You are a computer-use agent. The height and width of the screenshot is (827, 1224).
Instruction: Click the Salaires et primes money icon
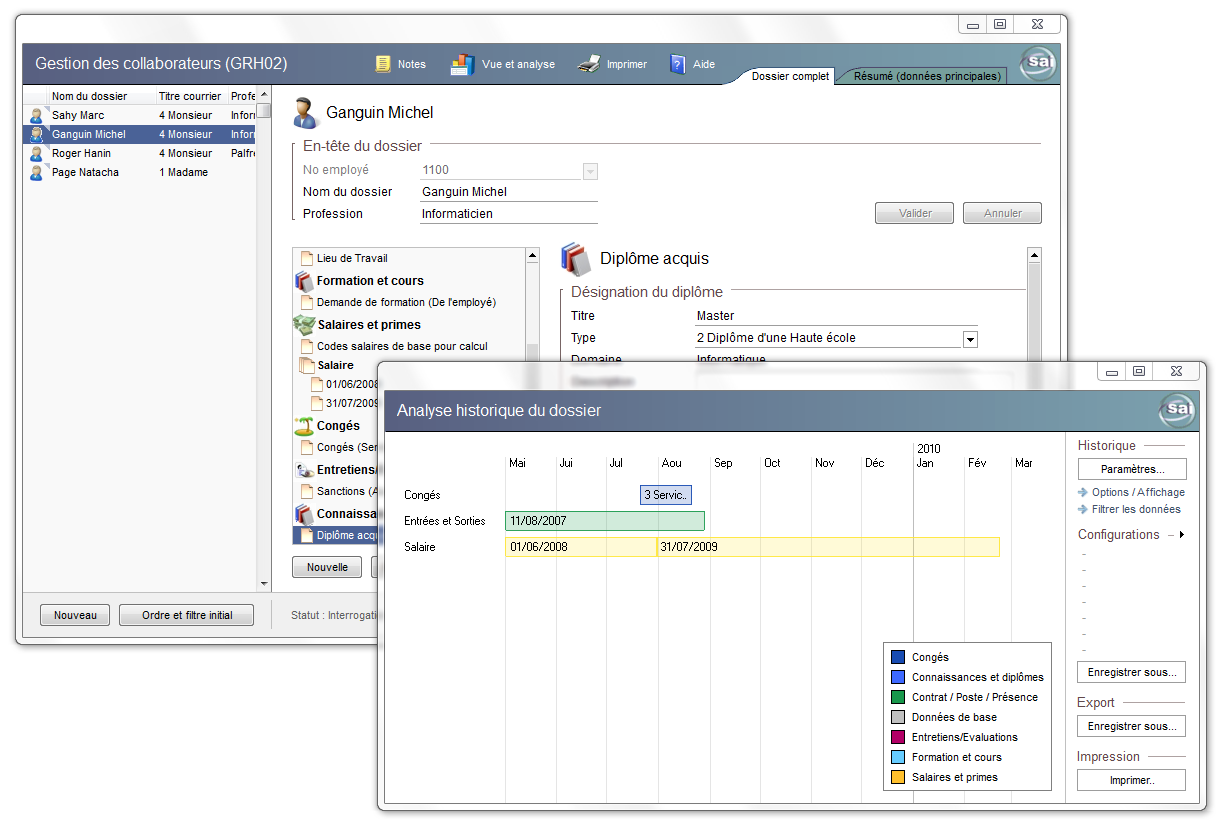pyautogui.click(x=304, y=325)
